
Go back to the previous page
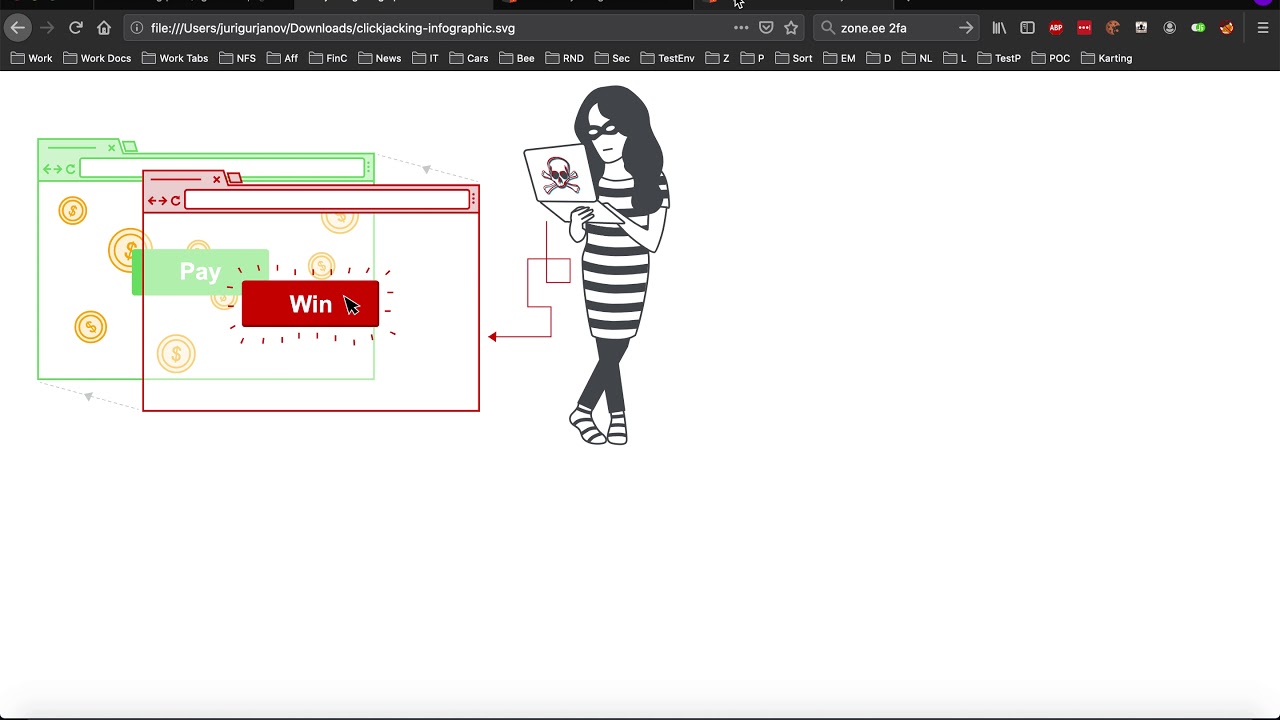[18, 28]
